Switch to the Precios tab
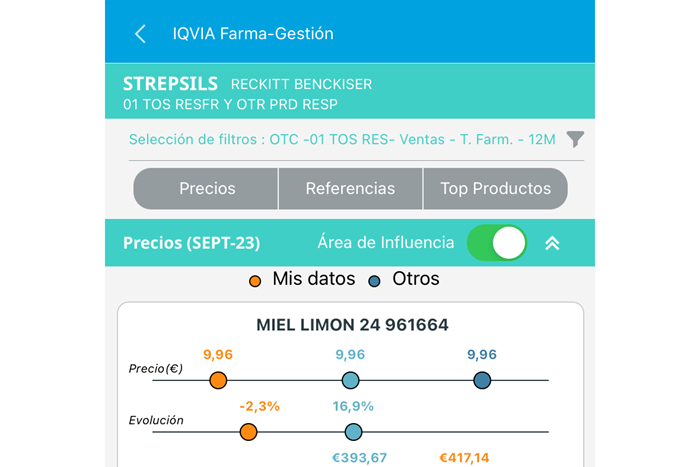 [x=206, y=188]
